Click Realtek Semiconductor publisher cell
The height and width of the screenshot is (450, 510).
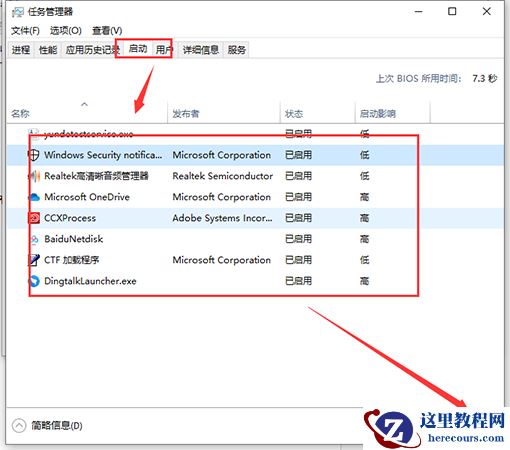coord(223,176)
